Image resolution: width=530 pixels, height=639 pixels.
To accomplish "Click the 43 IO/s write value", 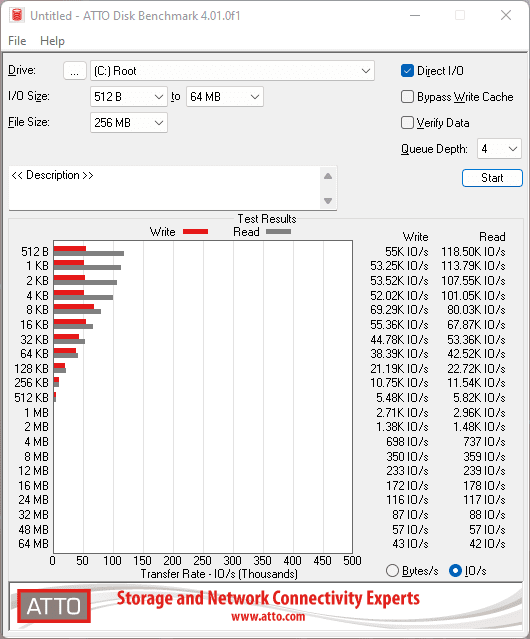I will tap(410, 544).
